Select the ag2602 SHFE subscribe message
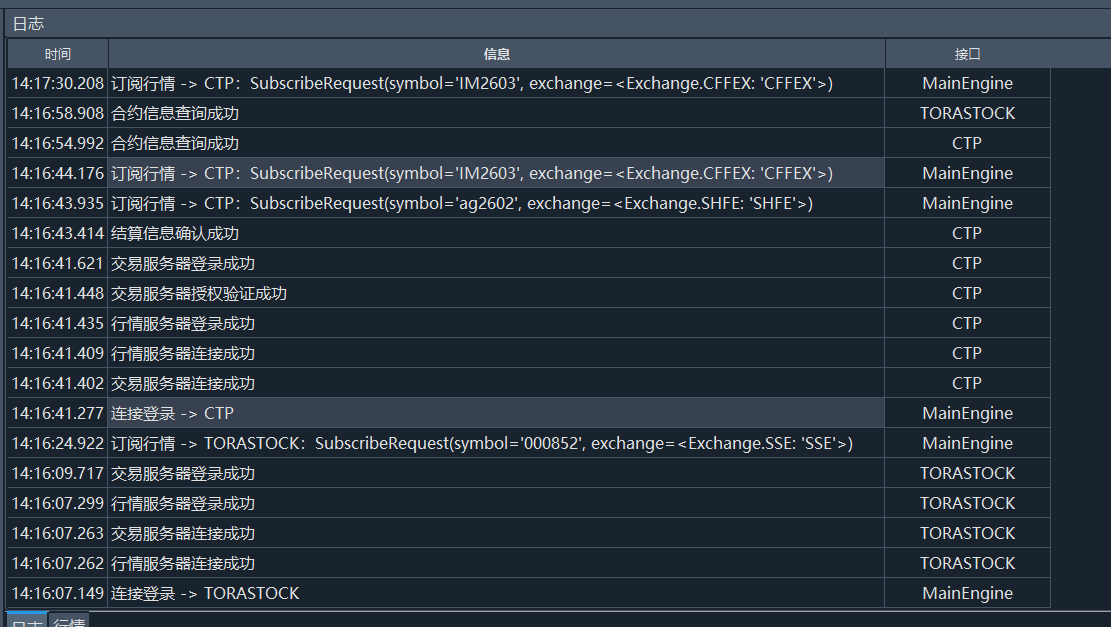The width and height of the screenshot is (1111, 627). pyautogui.click(x=461, y=203)
